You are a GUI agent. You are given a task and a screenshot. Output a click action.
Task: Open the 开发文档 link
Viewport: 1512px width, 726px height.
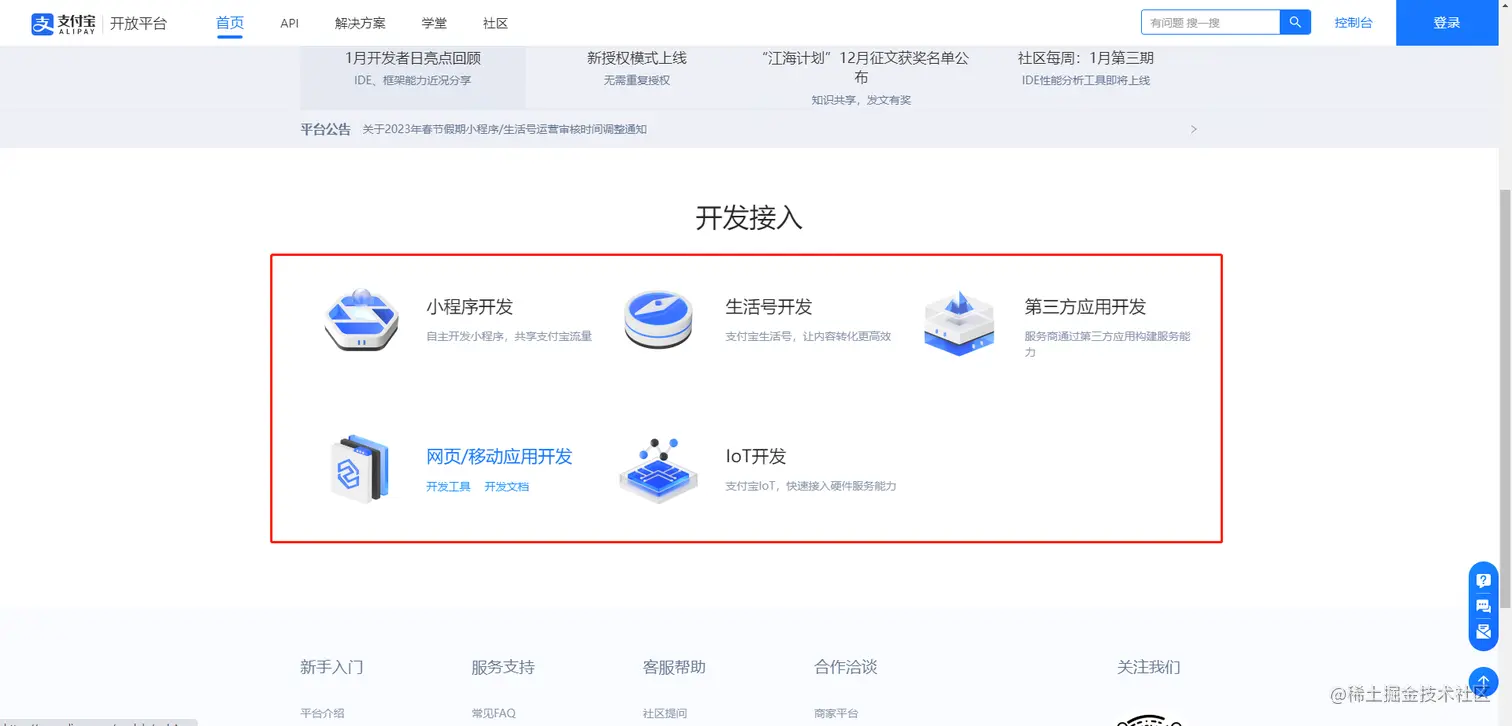pyautogui.click(x=507, y=487)
